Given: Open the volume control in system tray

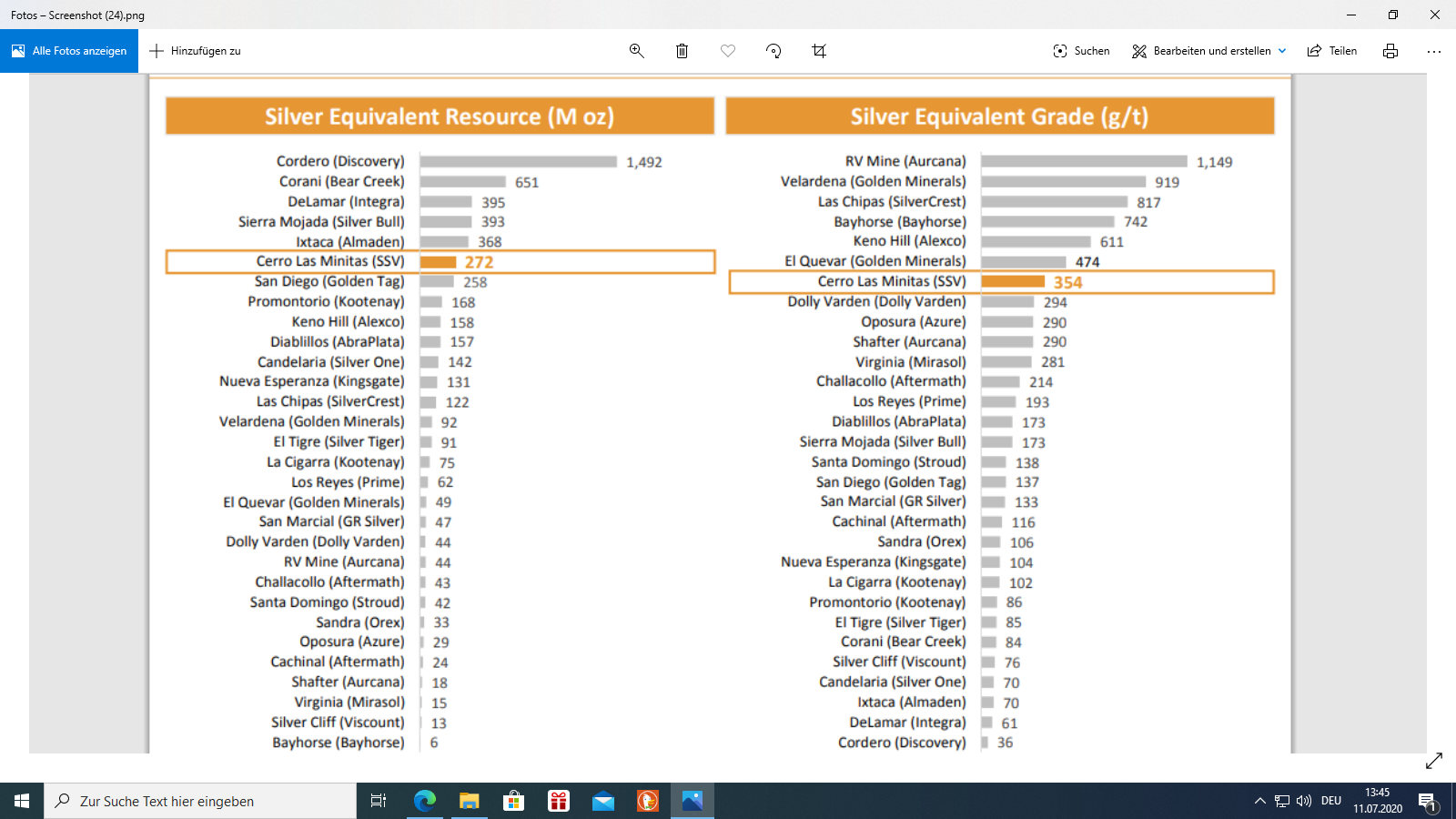Looking at the screenshot, I should [x=1304, y=801].
